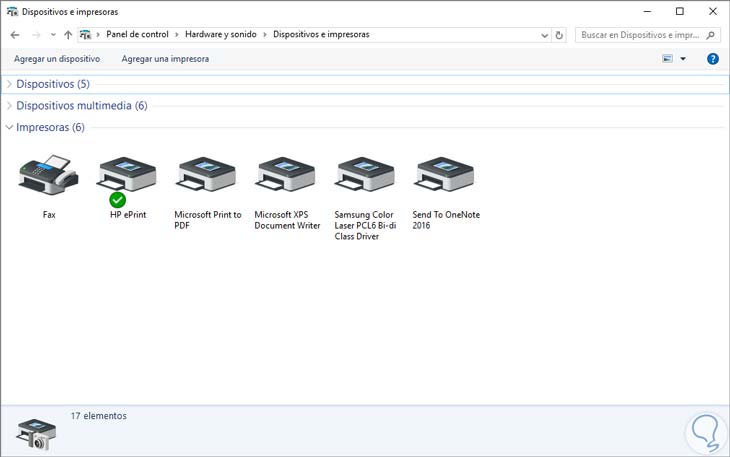Viewport: 730px width, 457px height.
Task: Navigate to Panel de control breadcrumb
Action: tap(137, 34)
